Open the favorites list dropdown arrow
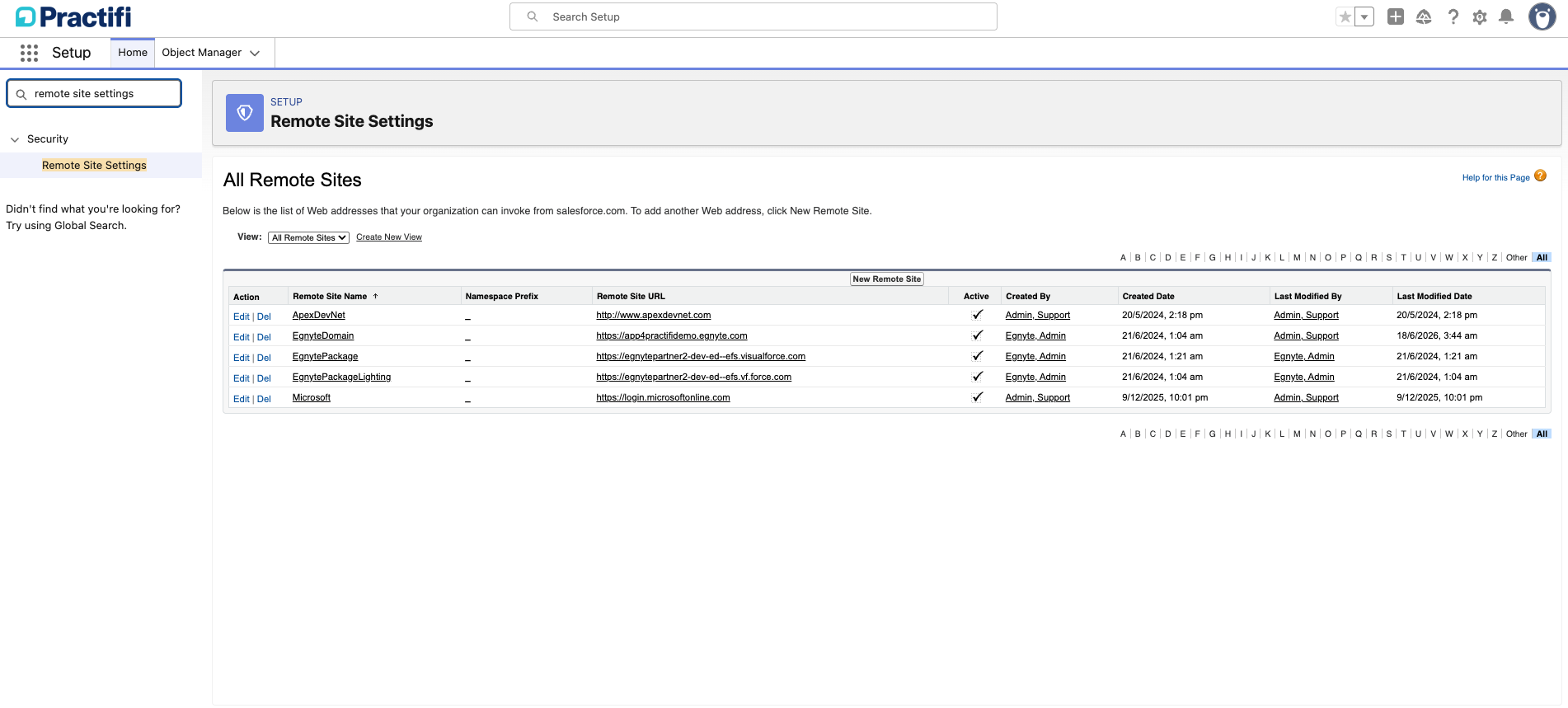Screen dimensions: 1568x708 tap(1364, 16)
